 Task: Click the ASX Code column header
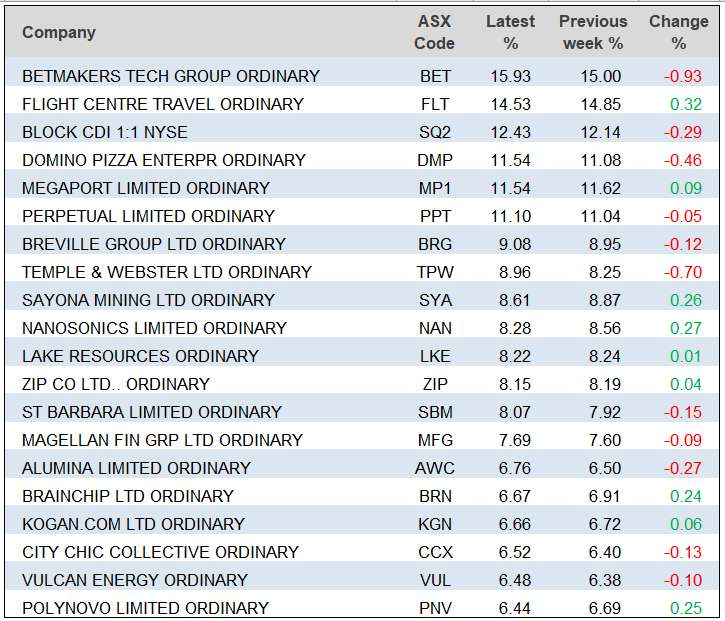[x=435, y=33]
